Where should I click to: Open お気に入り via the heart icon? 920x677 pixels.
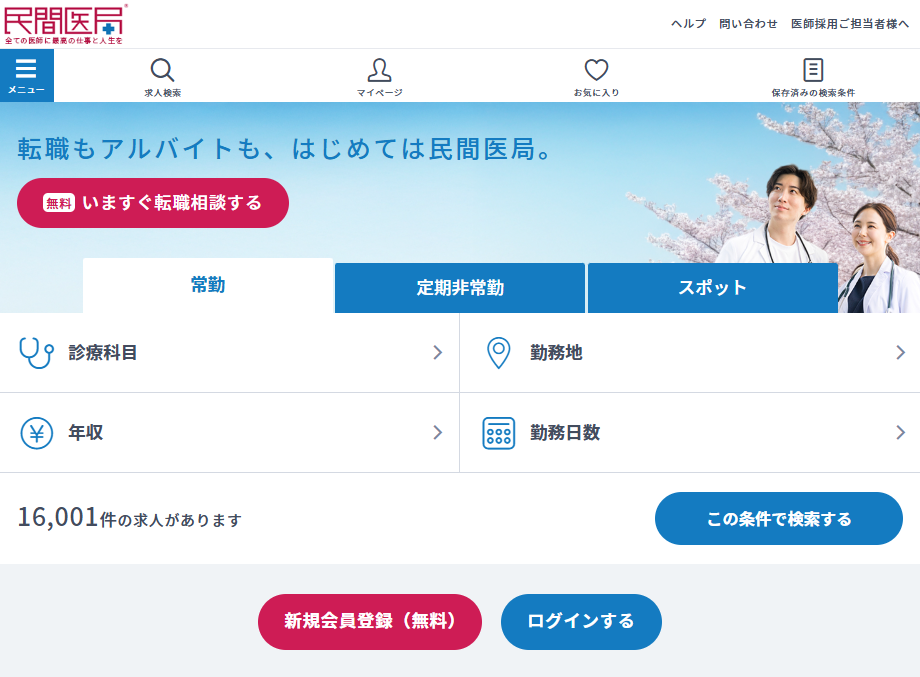pyautogui.click(x=597, y=69)
